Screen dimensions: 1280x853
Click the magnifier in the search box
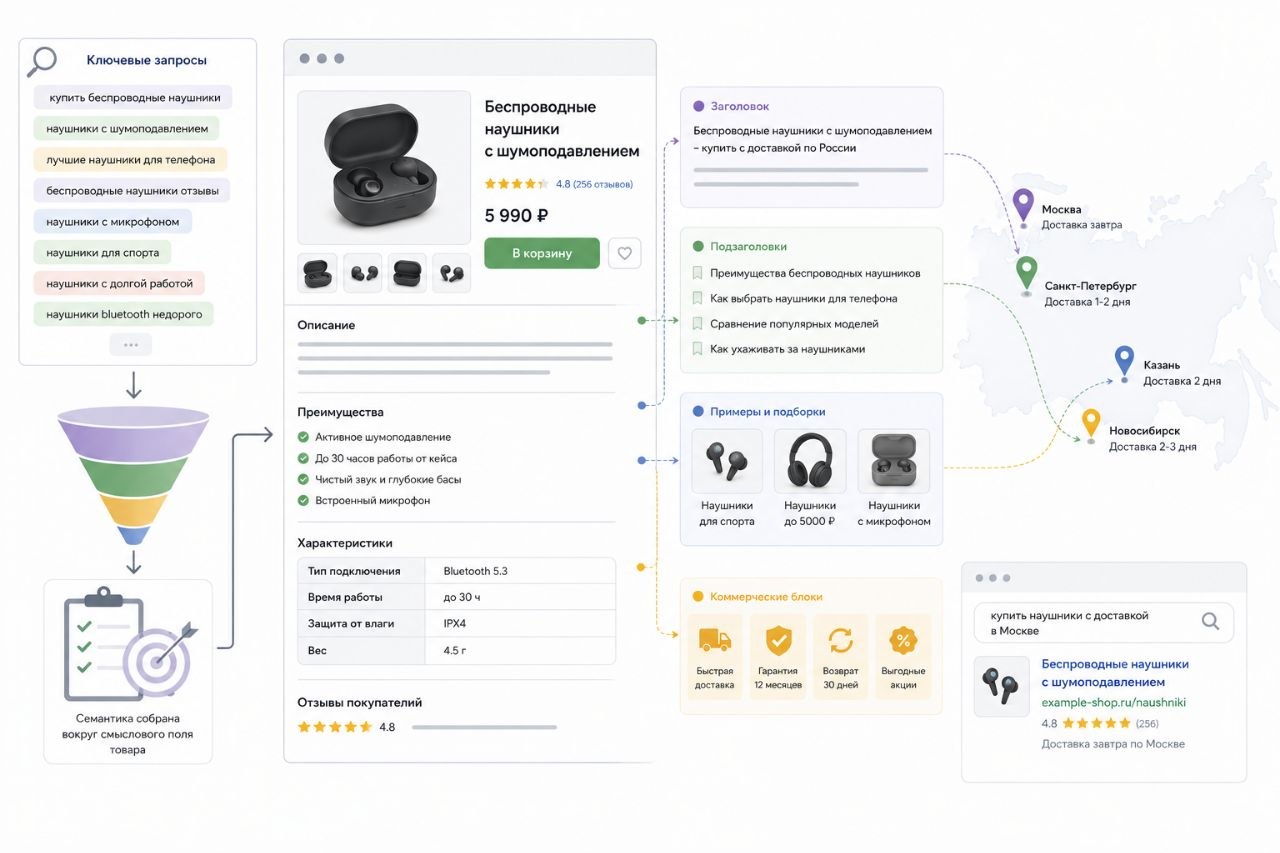click(x=1210, y=621)
